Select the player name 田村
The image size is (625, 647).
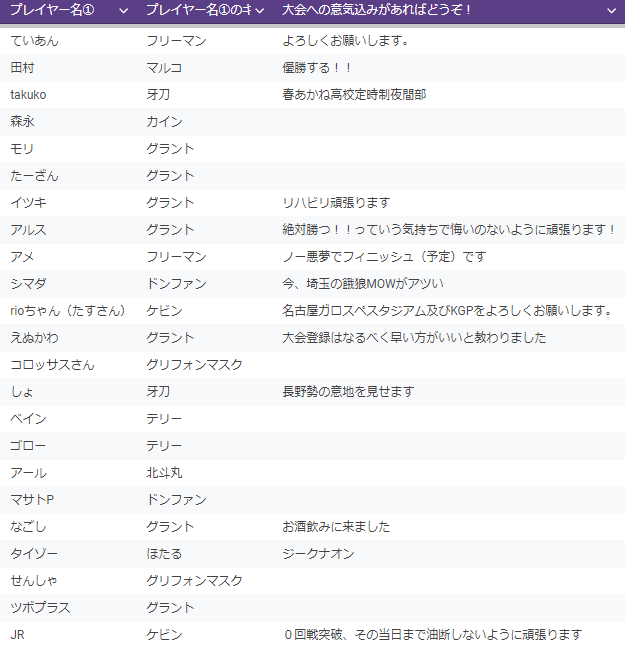[22, 68]
